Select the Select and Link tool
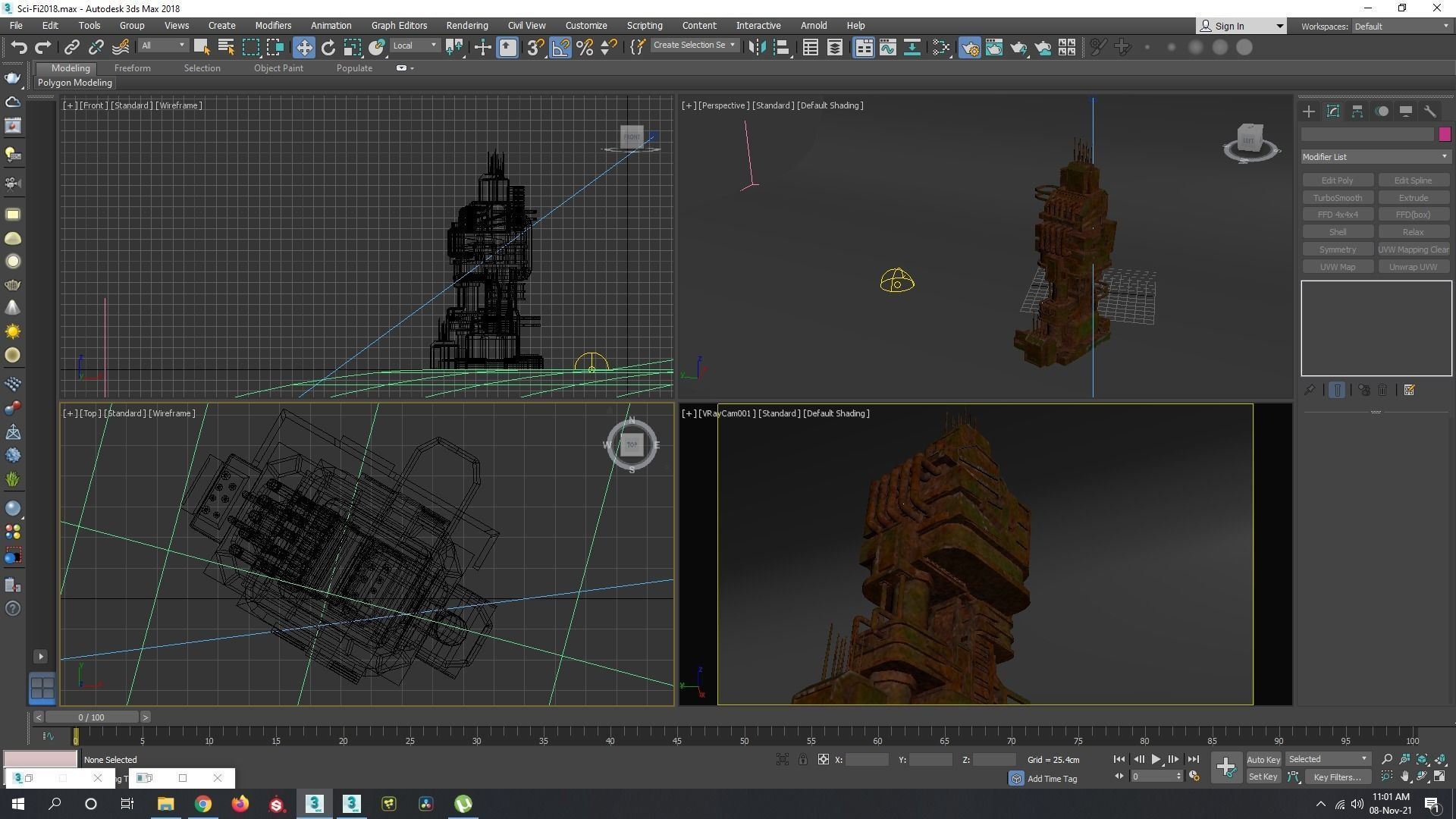 point(71,48)
